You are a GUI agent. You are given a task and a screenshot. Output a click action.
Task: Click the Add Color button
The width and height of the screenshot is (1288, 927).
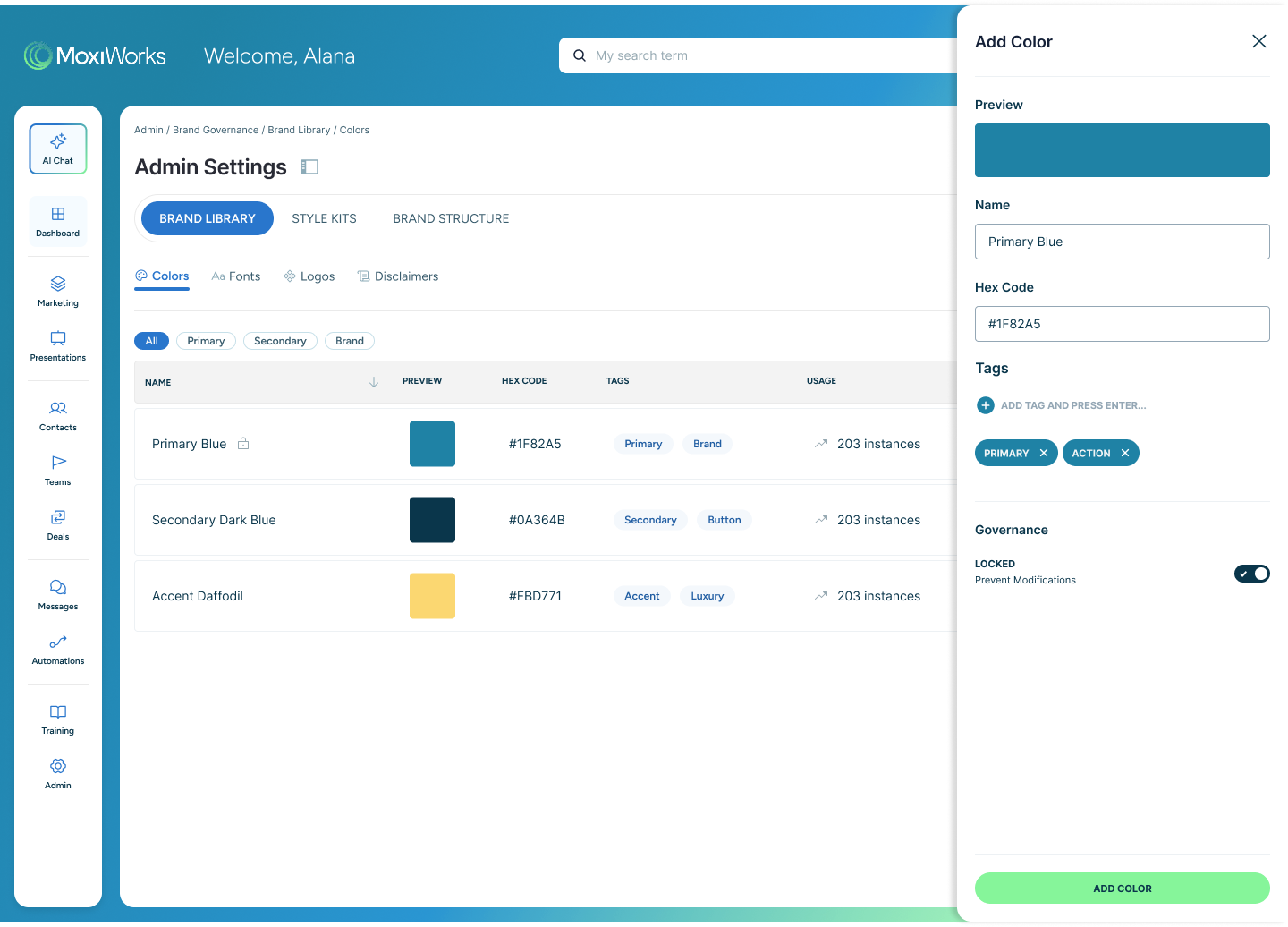pyautogui.click(x=1123, y=889)
